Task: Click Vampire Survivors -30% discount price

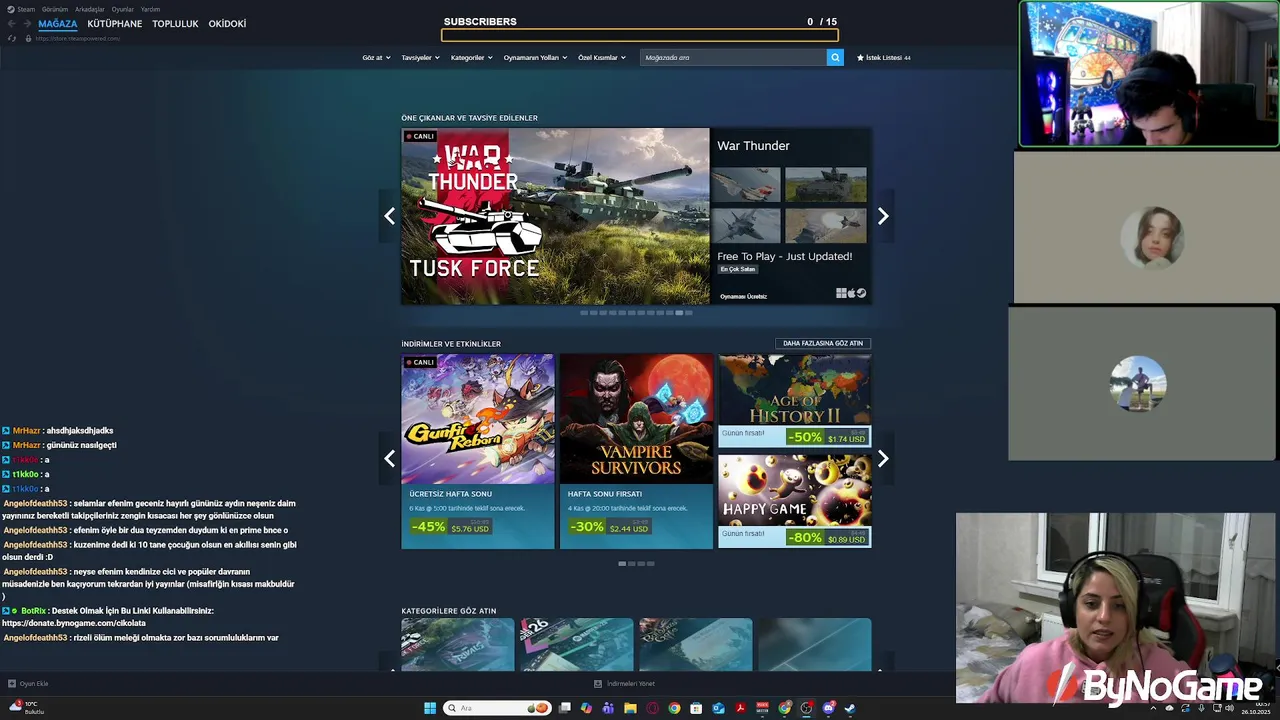Action: 609,526
